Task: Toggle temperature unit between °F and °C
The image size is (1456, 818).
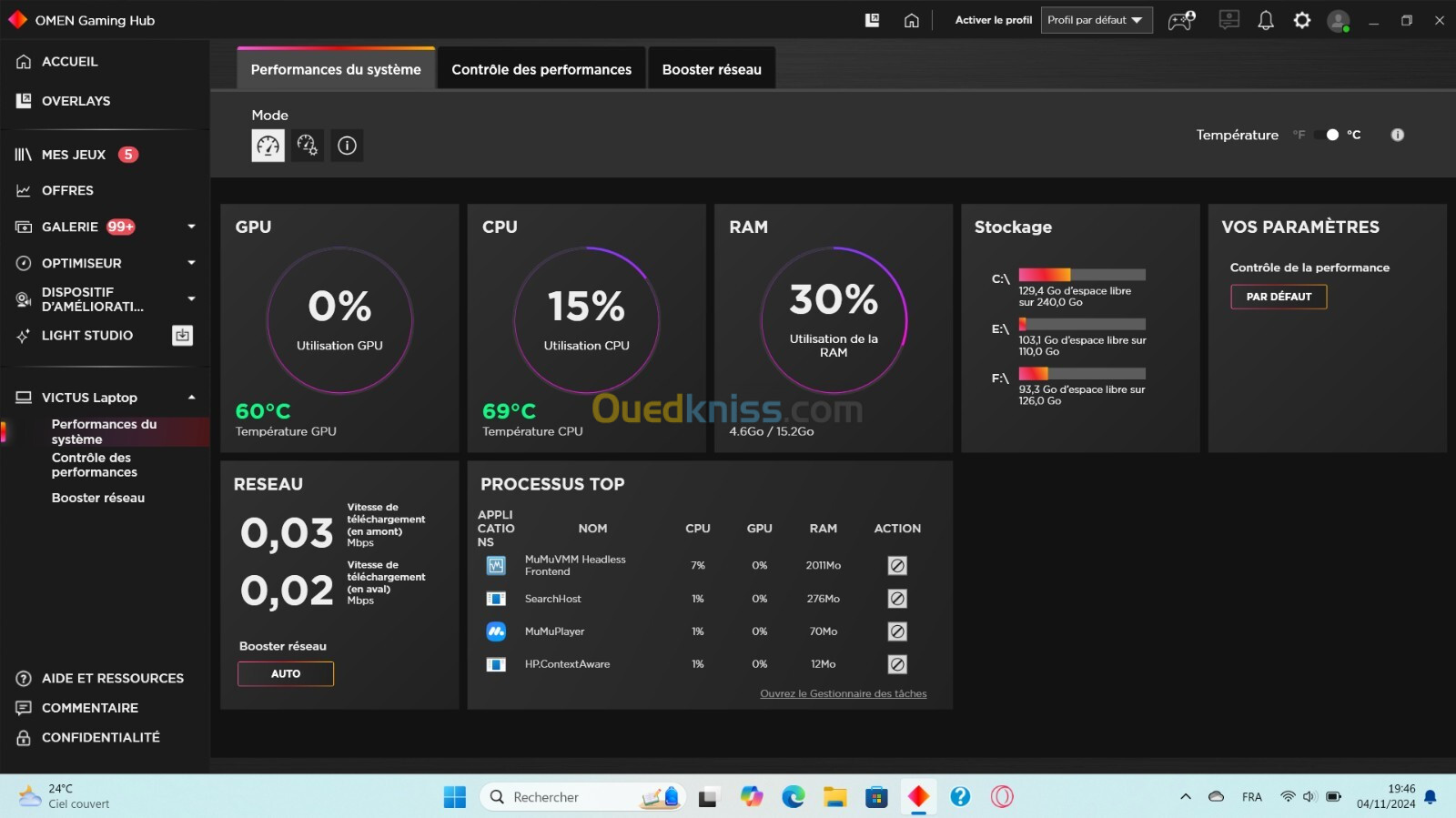Action: [1327, 135]
